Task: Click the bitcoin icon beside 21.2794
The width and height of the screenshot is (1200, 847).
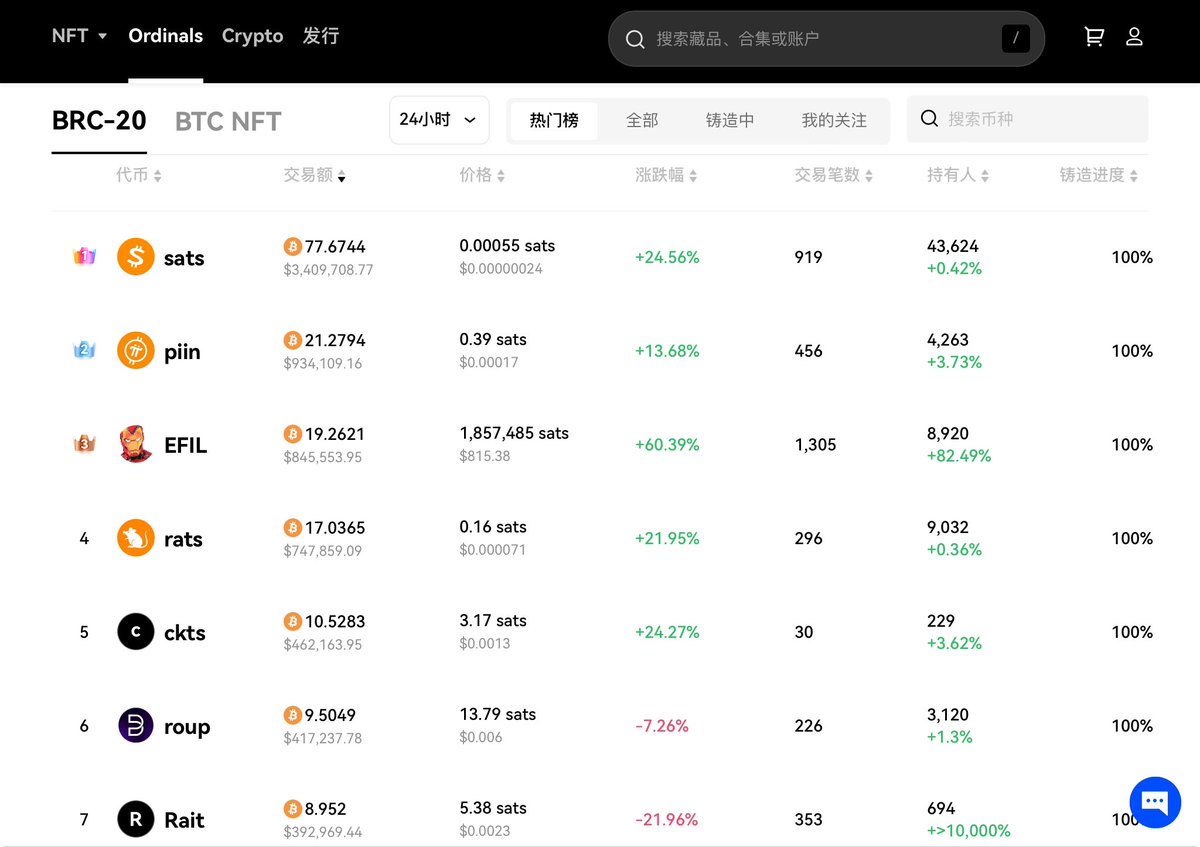Action: point(292,340)
